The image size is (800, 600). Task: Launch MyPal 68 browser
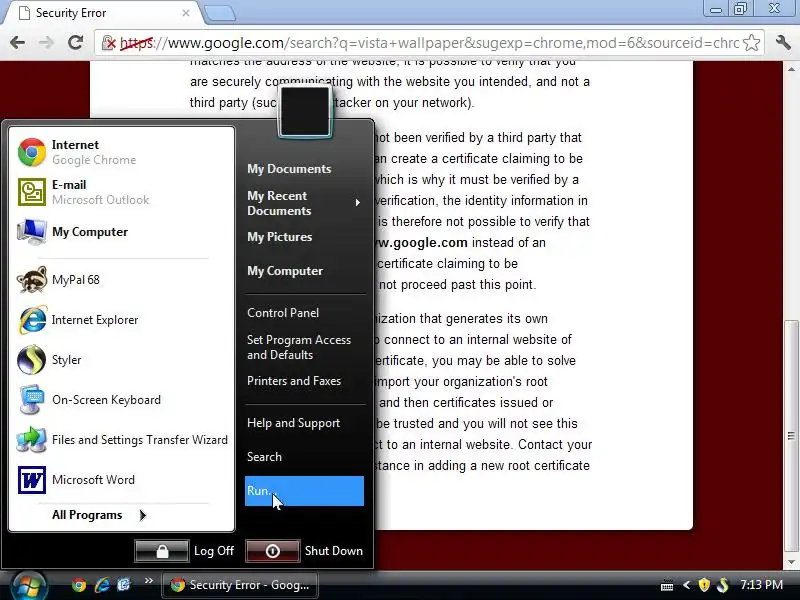(x=121, y=280)
